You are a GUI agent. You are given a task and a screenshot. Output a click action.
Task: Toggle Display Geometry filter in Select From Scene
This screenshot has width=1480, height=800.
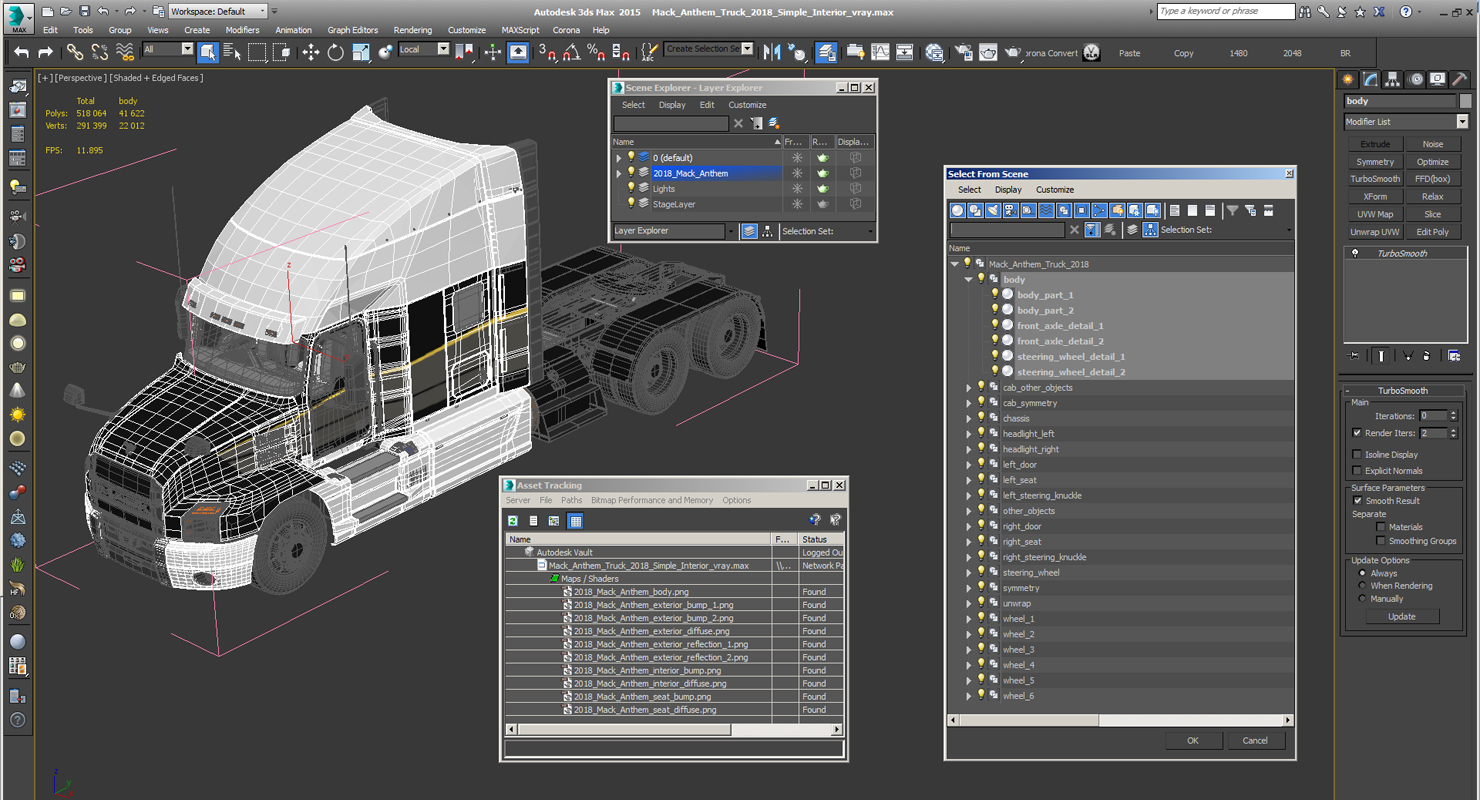[x=958, y=211]
